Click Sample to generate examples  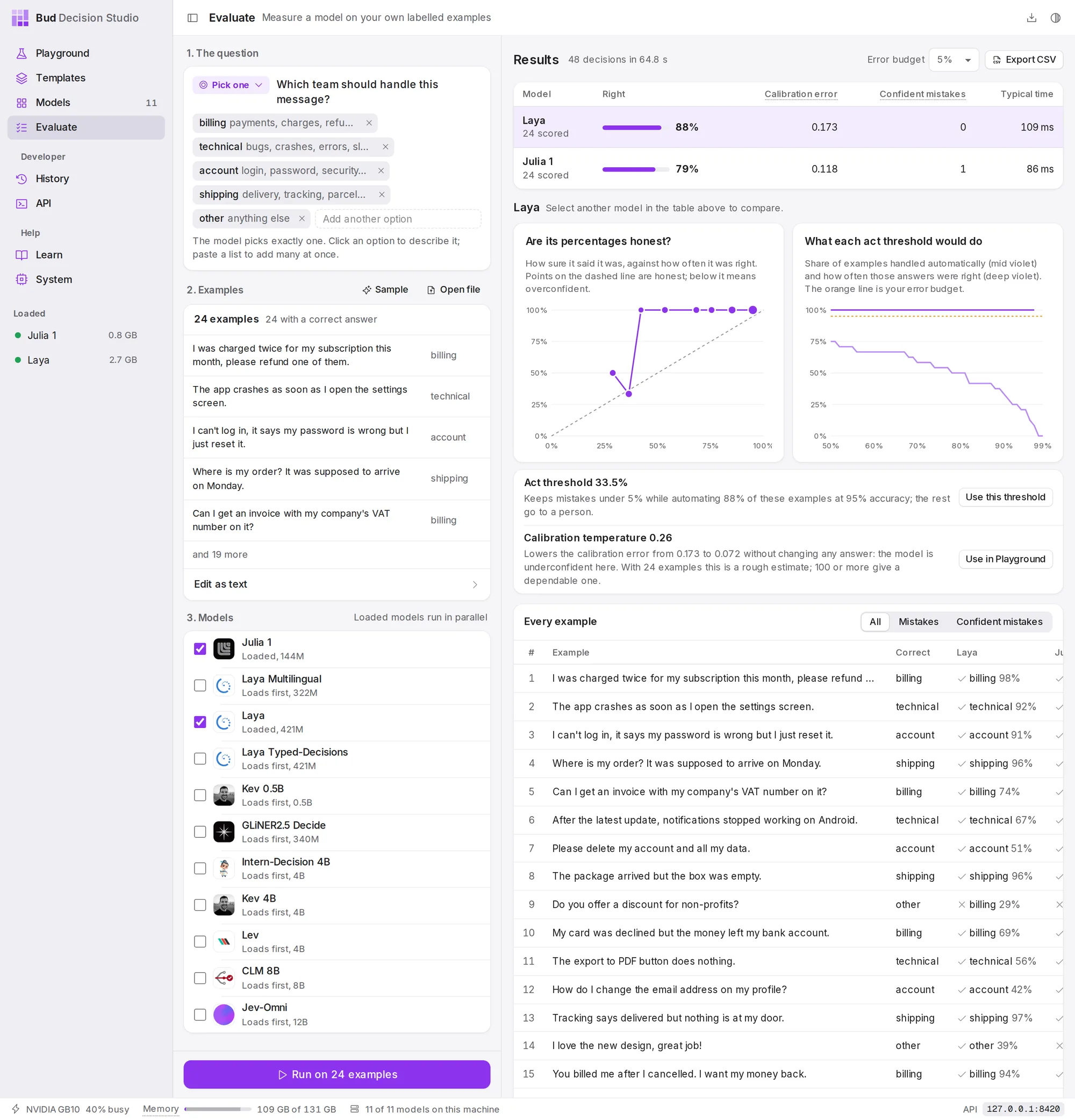tap(385, 290)
